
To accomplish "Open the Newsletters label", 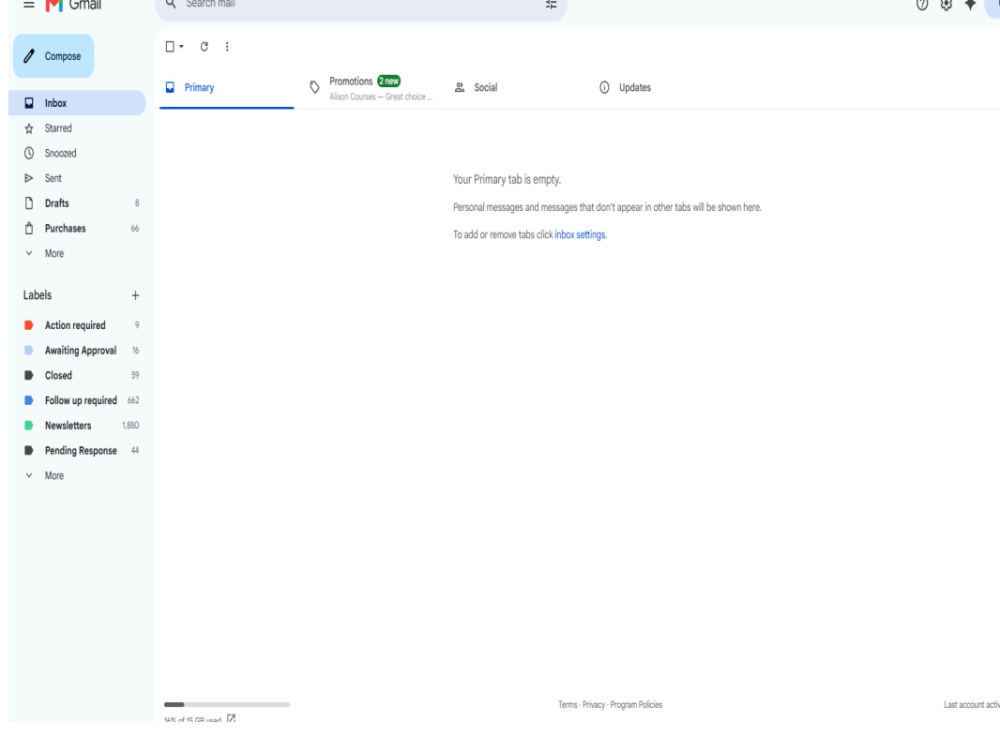I will (x=77, y=425).
